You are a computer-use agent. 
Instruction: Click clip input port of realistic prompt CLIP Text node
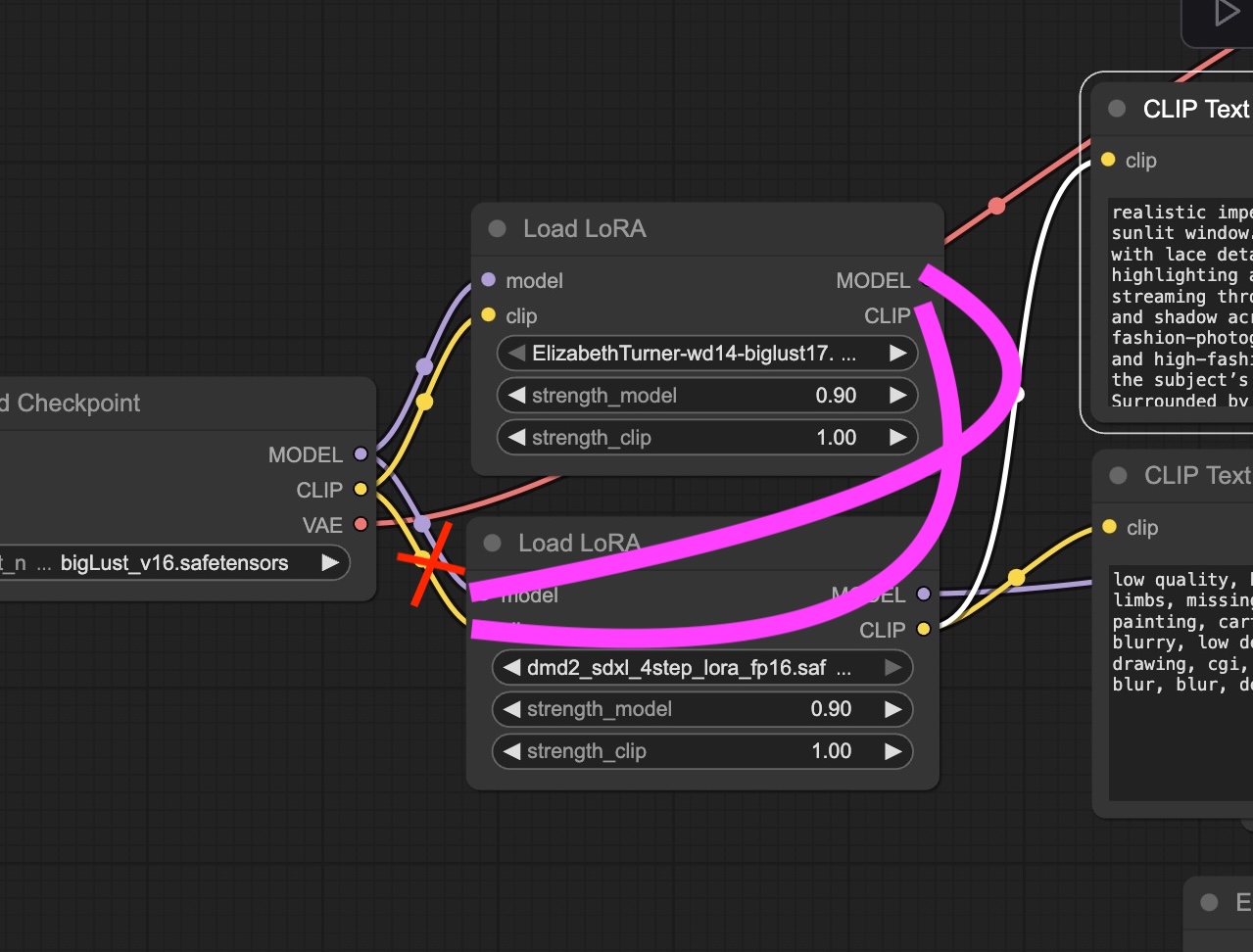pyautogui.click(x=1108, y=160)
